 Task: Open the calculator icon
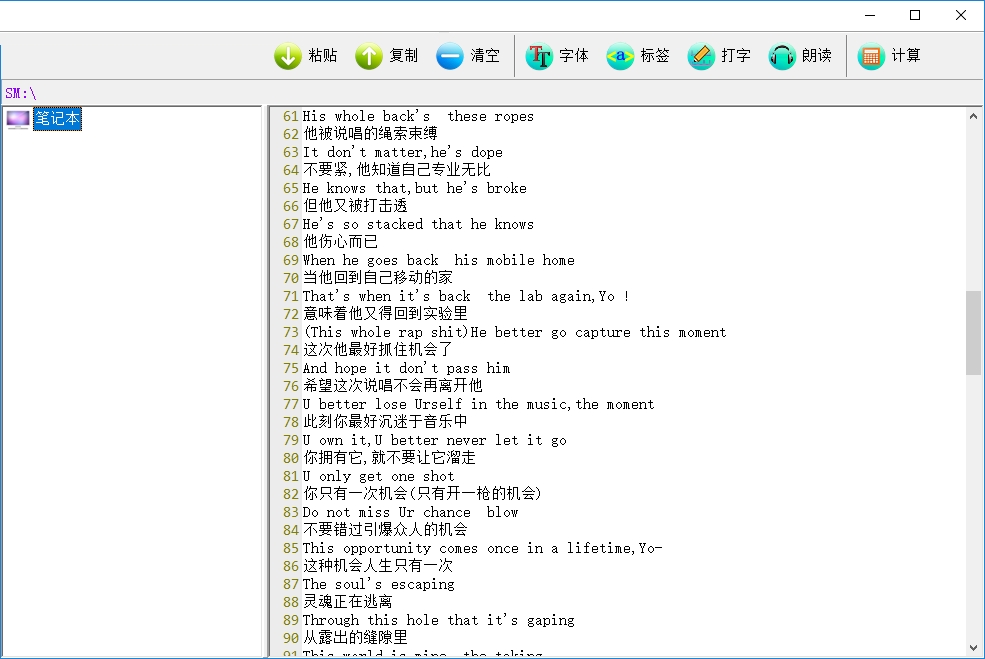coord(871,56)
